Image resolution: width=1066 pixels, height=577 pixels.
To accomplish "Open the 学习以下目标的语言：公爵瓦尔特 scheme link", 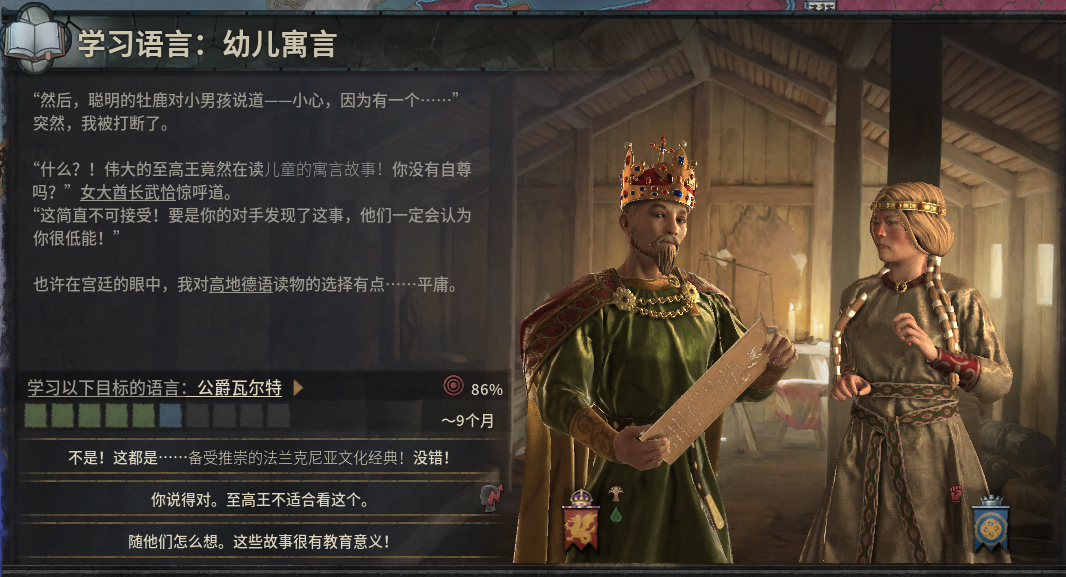I will click(x=154, y=388).
